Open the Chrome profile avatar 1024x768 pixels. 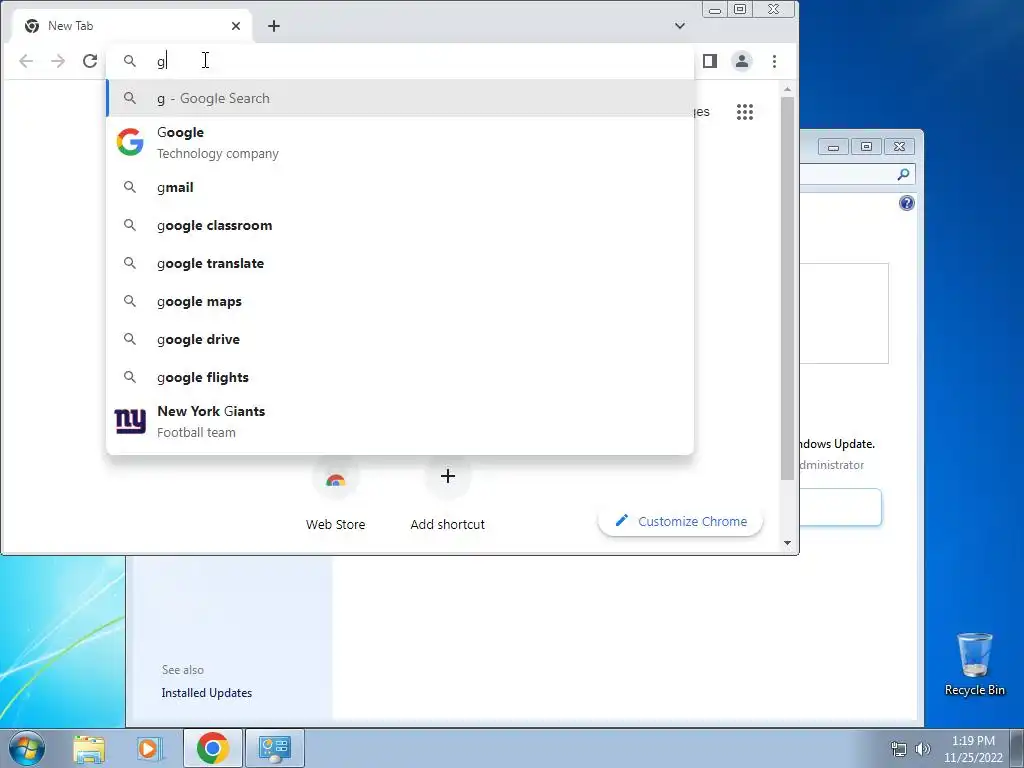click(742, 61)
